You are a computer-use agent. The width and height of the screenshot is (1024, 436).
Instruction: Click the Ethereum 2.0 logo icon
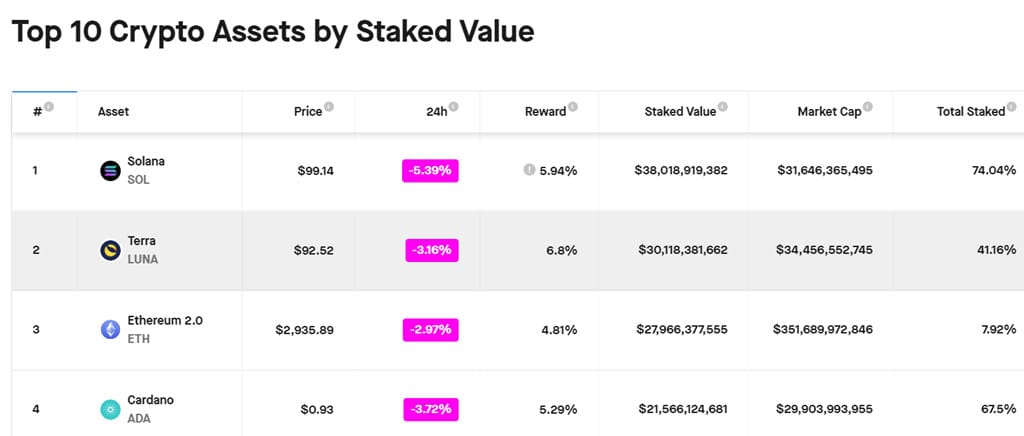[x=110, y=329]
